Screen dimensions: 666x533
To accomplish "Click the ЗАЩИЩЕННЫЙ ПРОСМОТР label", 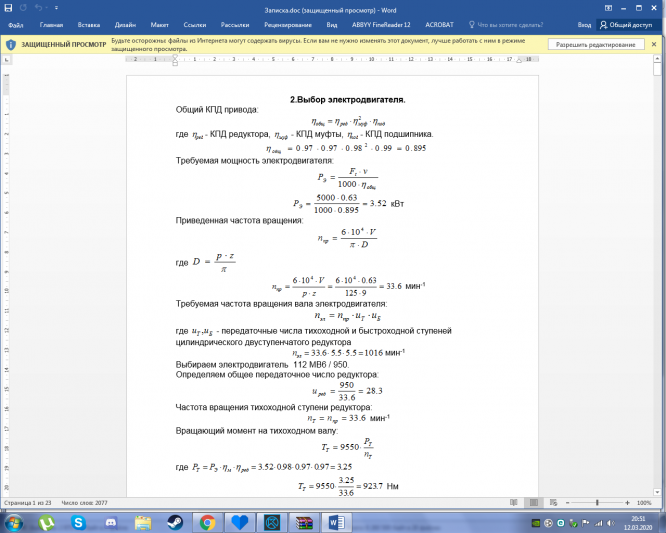I will pyautogui.click(x=64, y=45).
